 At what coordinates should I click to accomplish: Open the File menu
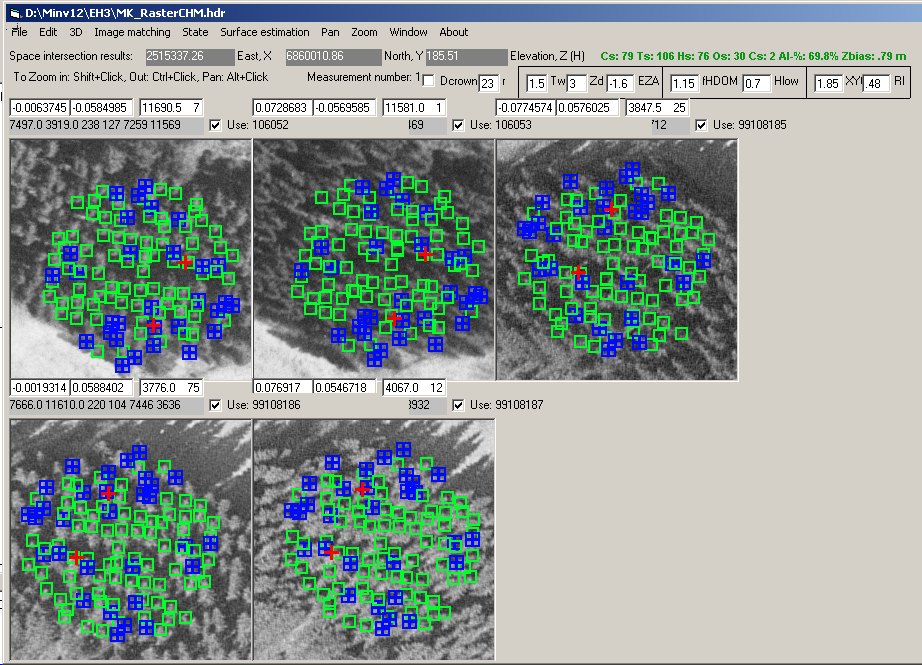20,32
